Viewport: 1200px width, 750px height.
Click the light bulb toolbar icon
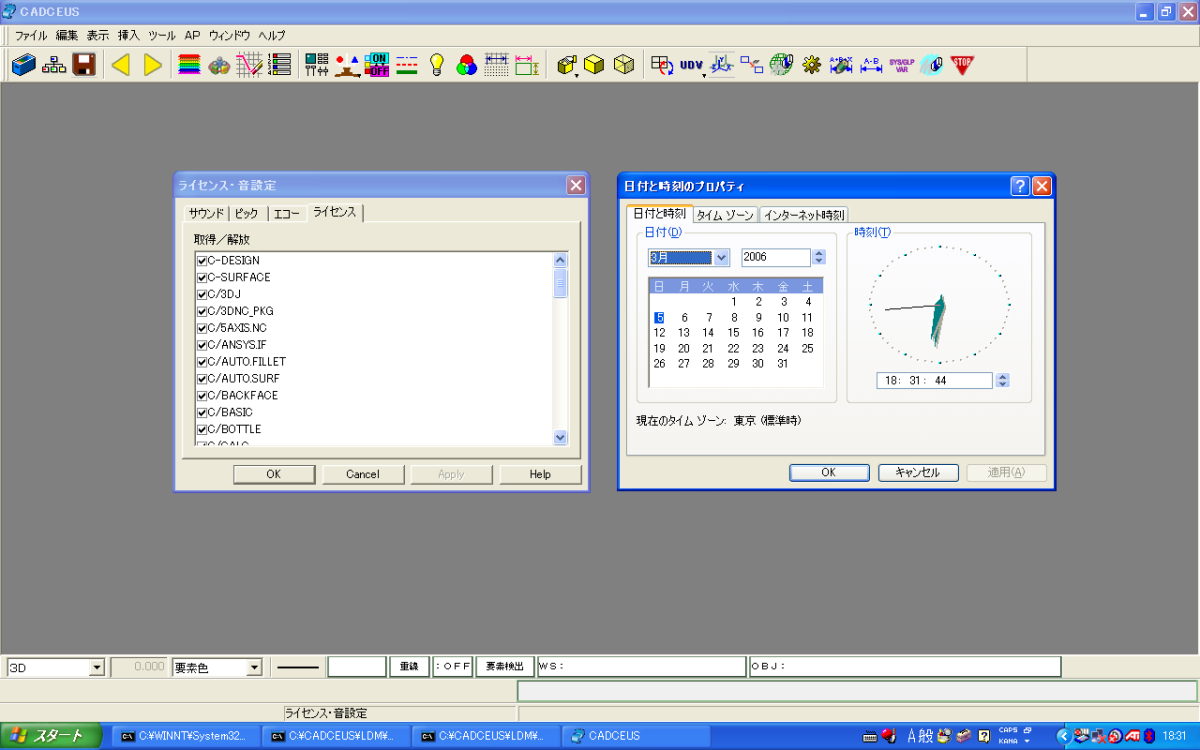coord(436,65)
